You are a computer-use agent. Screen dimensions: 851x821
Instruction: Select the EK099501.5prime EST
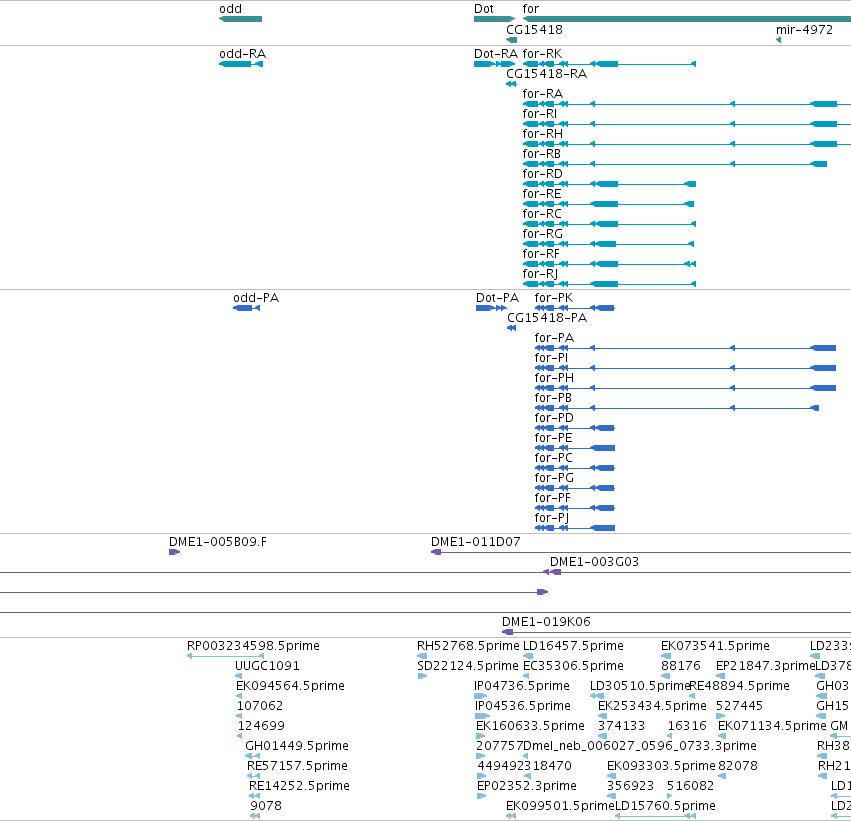511,816
